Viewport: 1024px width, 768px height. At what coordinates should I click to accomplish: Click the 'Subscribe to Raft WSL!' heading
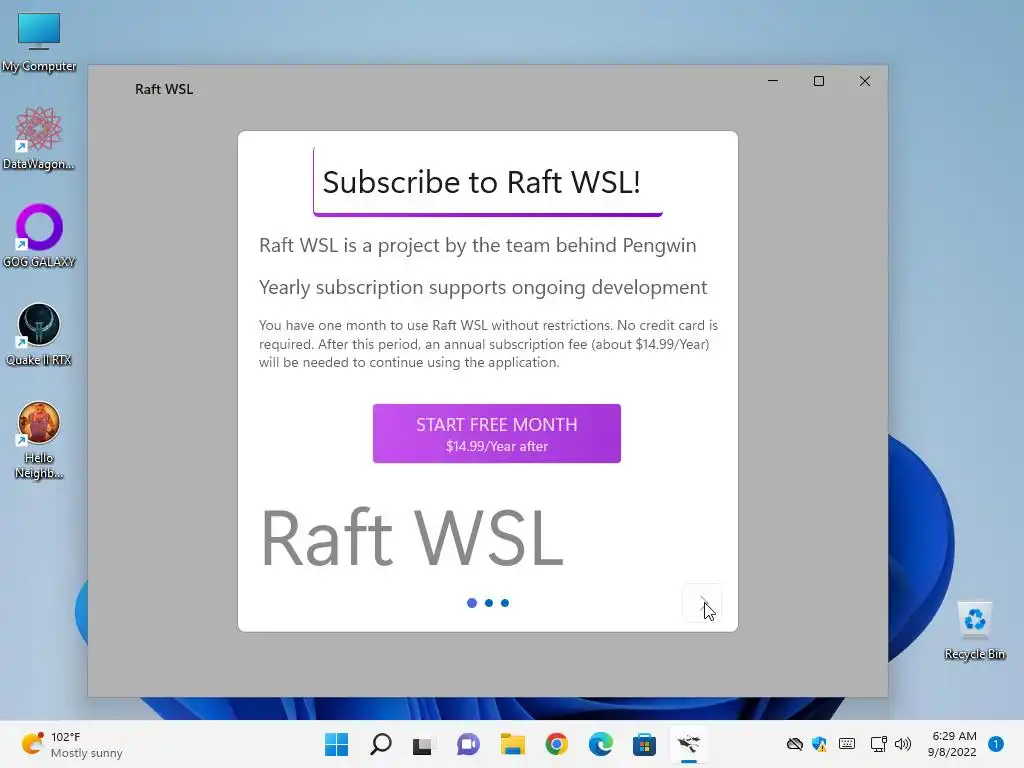pos(482,182)
